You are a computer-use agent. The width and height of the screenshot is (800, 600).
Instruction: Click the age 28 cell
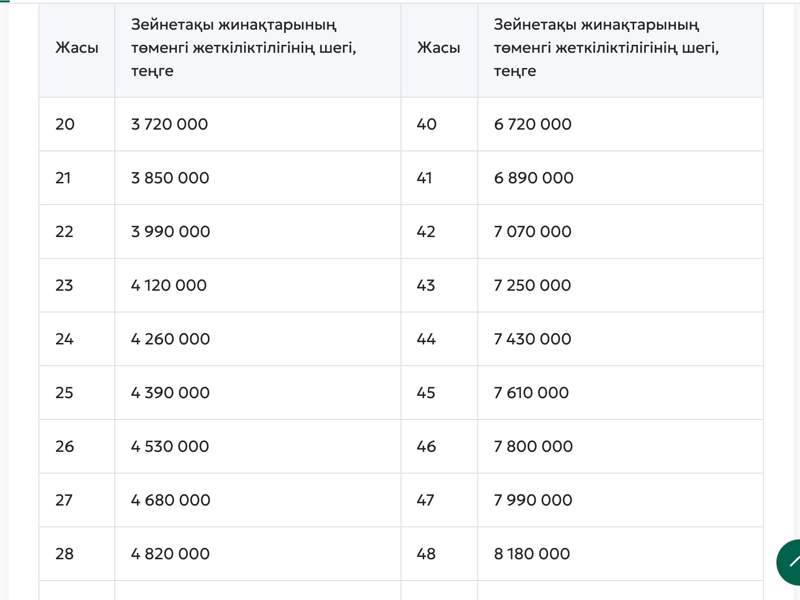66,553
